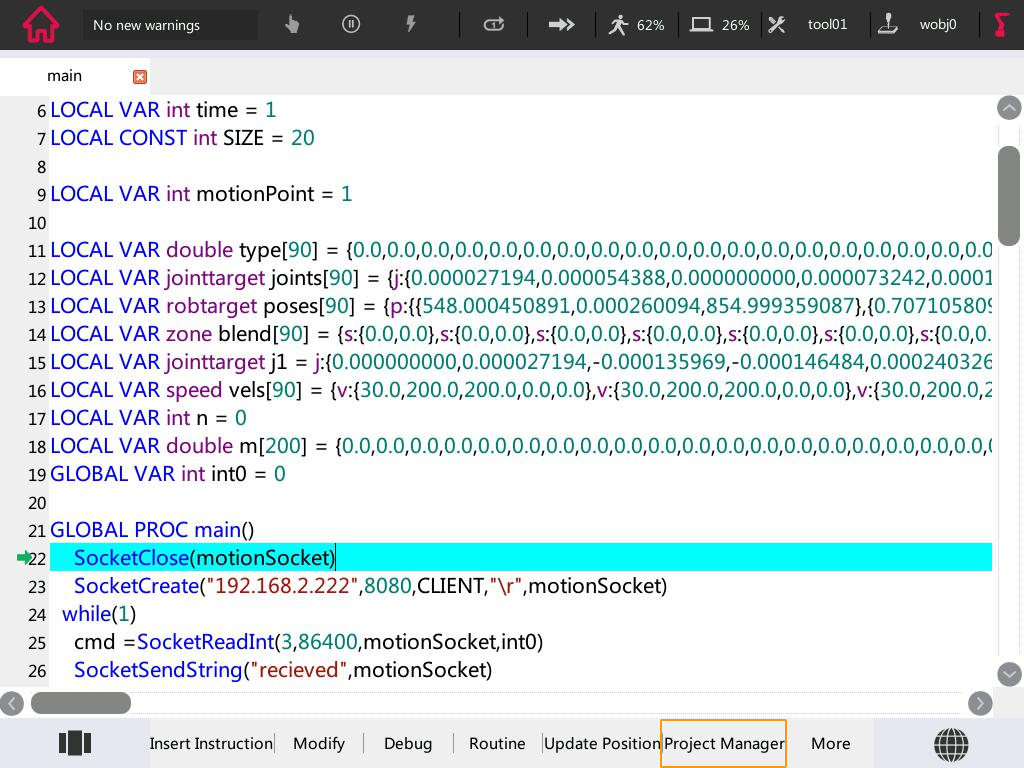Click Update Position button
Image resolution: width=1024 pixels, height=768 pixels.
[602, 743]
